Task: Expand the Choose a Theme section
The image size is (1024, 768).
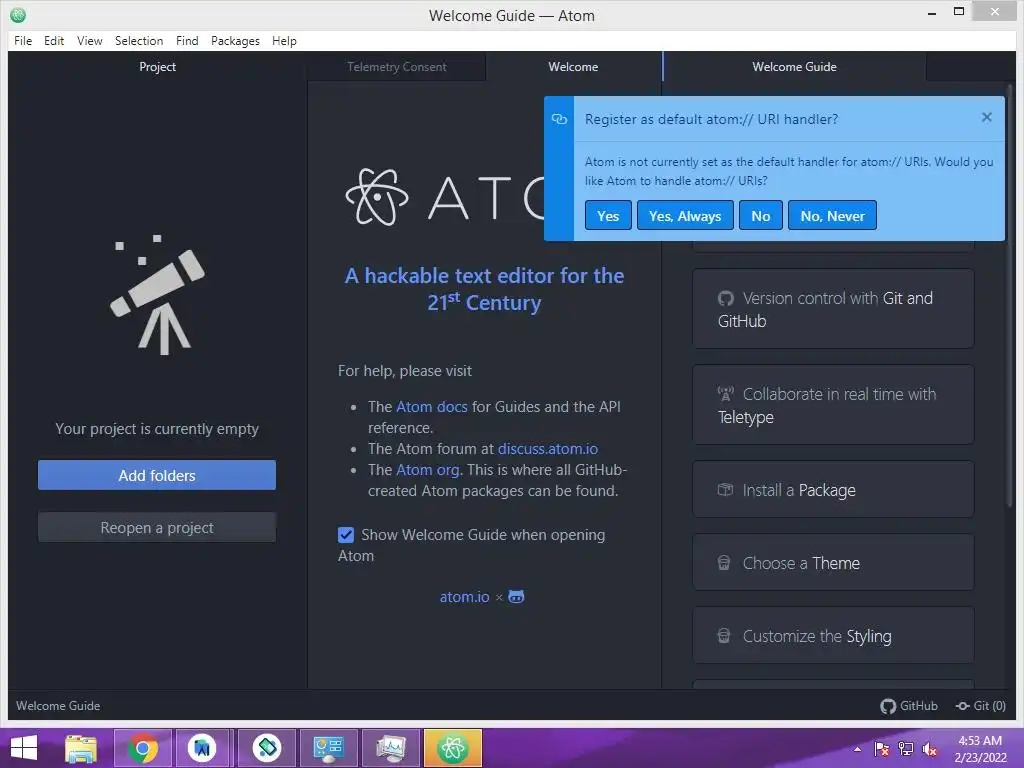Action: (833, 563)
